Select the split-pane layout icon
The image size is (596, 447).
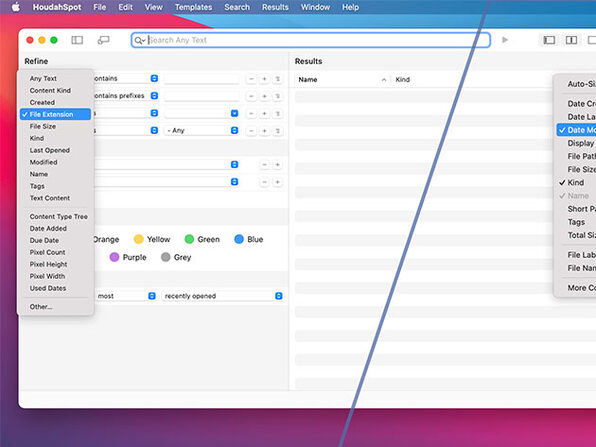tap(571, 40)
